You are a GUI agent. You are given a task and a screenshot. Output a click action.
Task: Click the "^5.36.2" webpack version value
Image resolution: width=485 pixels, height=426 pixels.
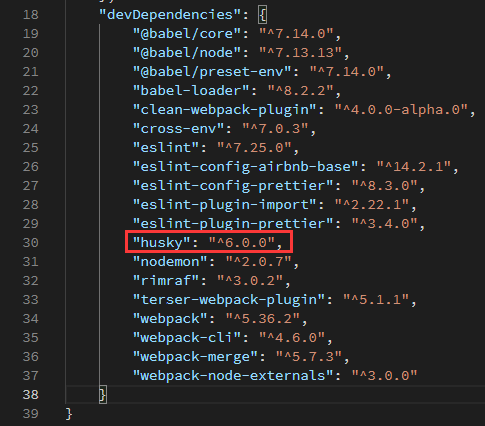coord(263,319)
